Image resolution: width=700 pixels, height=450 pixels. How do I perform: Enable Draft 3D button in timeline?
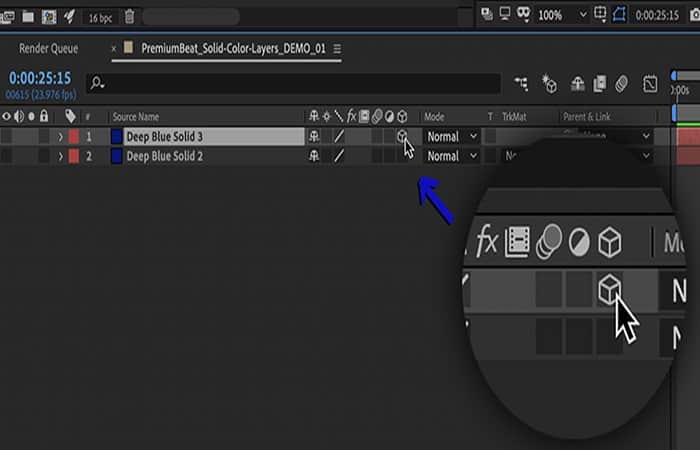[549, 83]
